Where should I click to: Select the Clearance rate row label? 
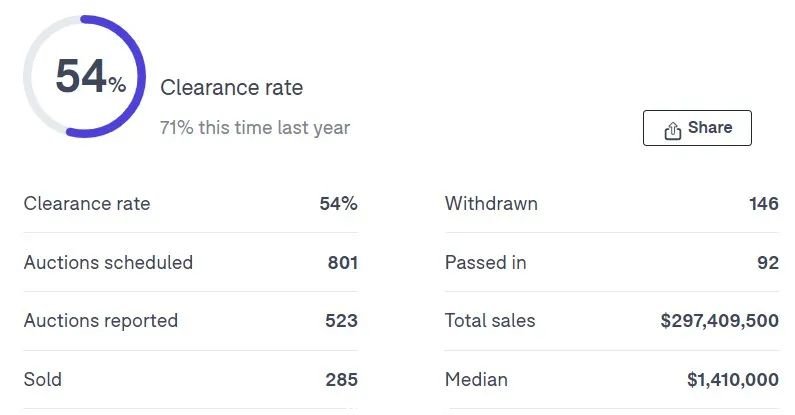point(87,204)
